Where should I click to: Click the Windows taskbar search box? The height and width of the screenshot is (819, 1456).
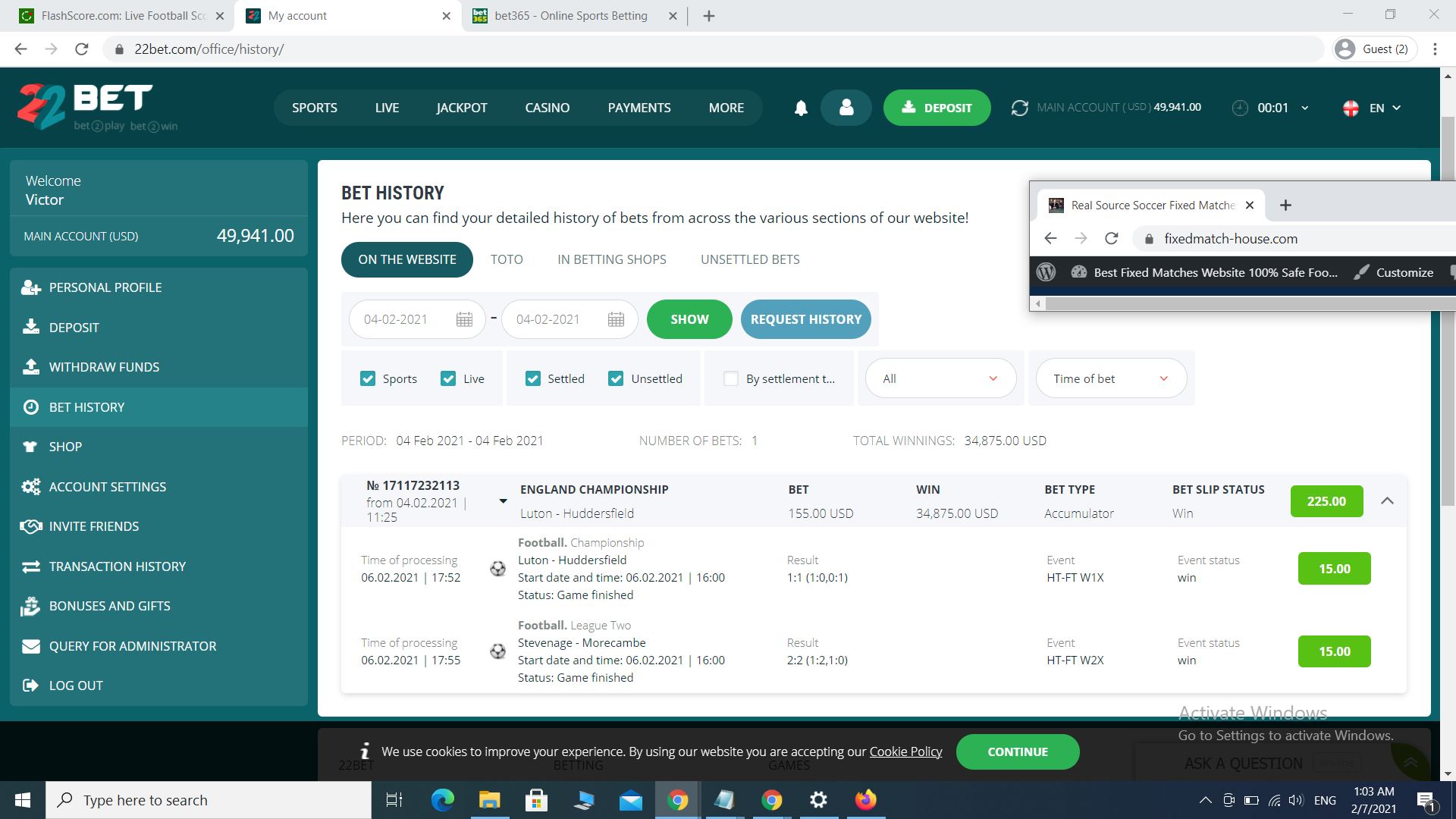209,800
